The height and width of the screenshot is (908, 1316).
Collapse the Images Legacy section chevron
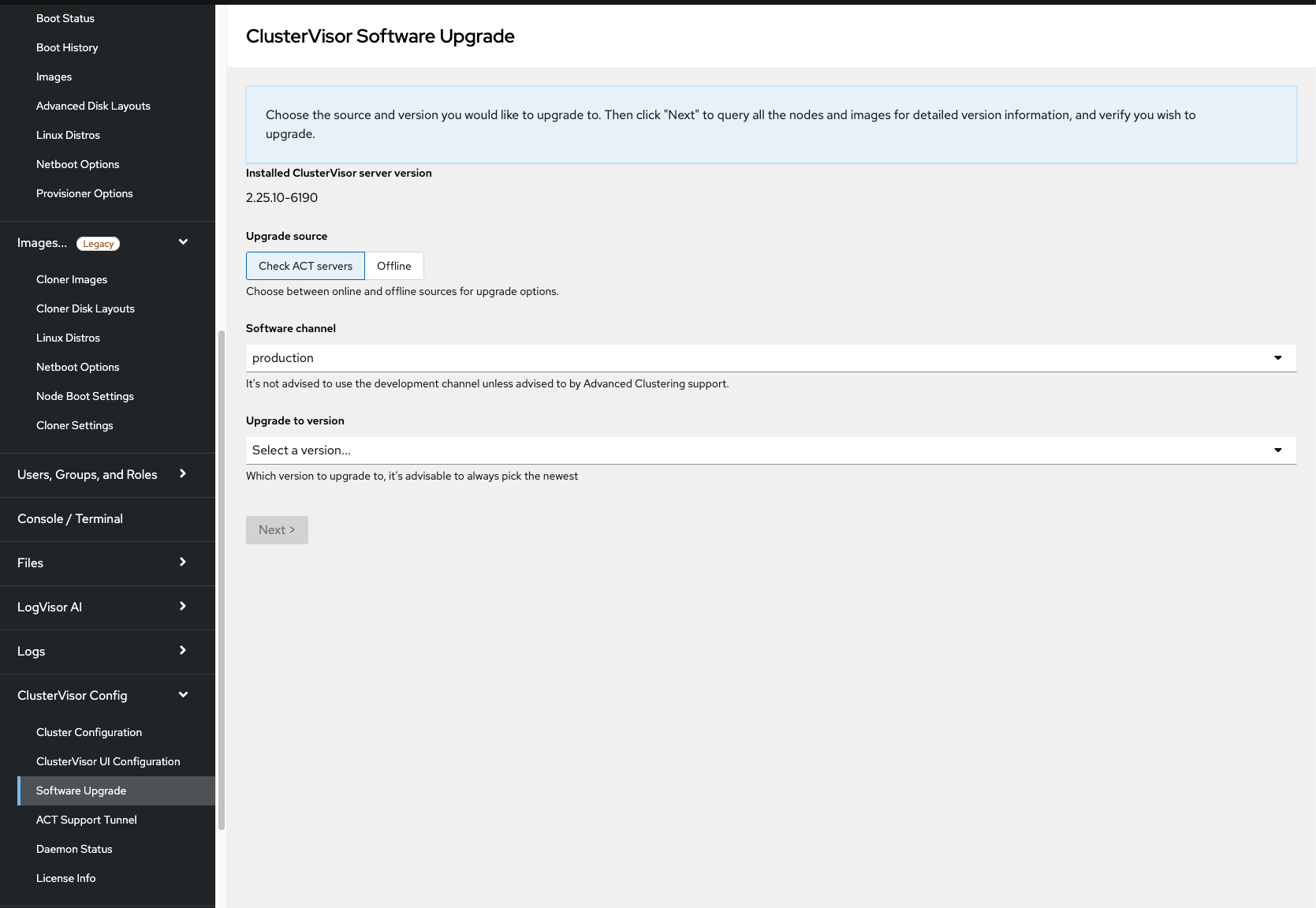pos(183,242)
